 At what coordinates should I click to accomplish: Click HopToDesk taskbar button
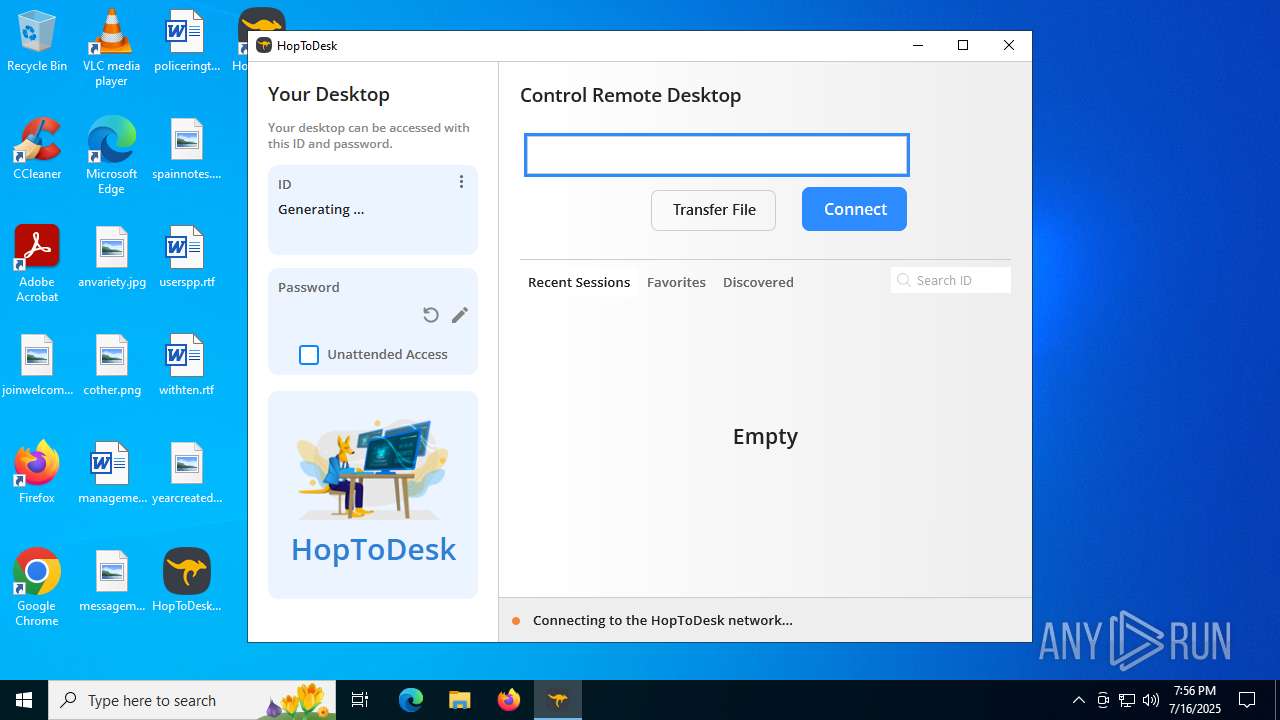tap(558, 700)
